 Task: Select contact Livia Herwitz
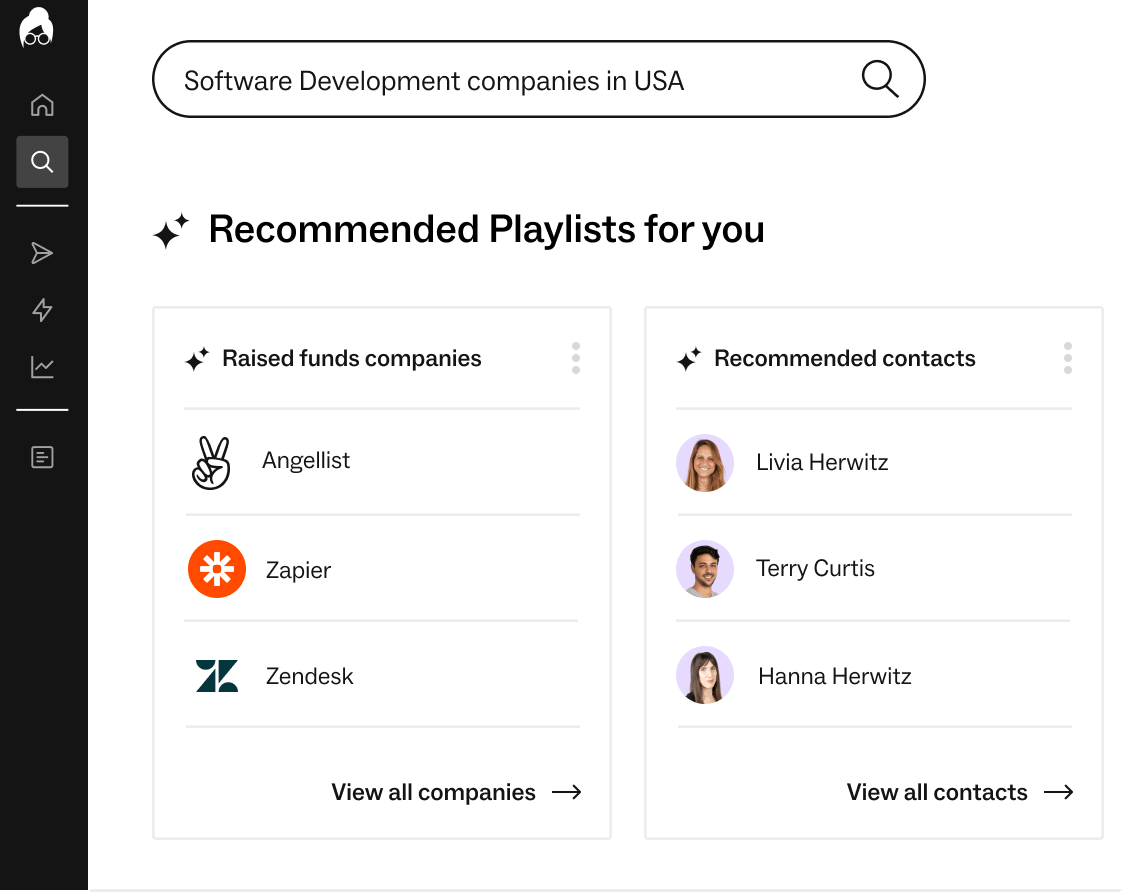(874, 462)
